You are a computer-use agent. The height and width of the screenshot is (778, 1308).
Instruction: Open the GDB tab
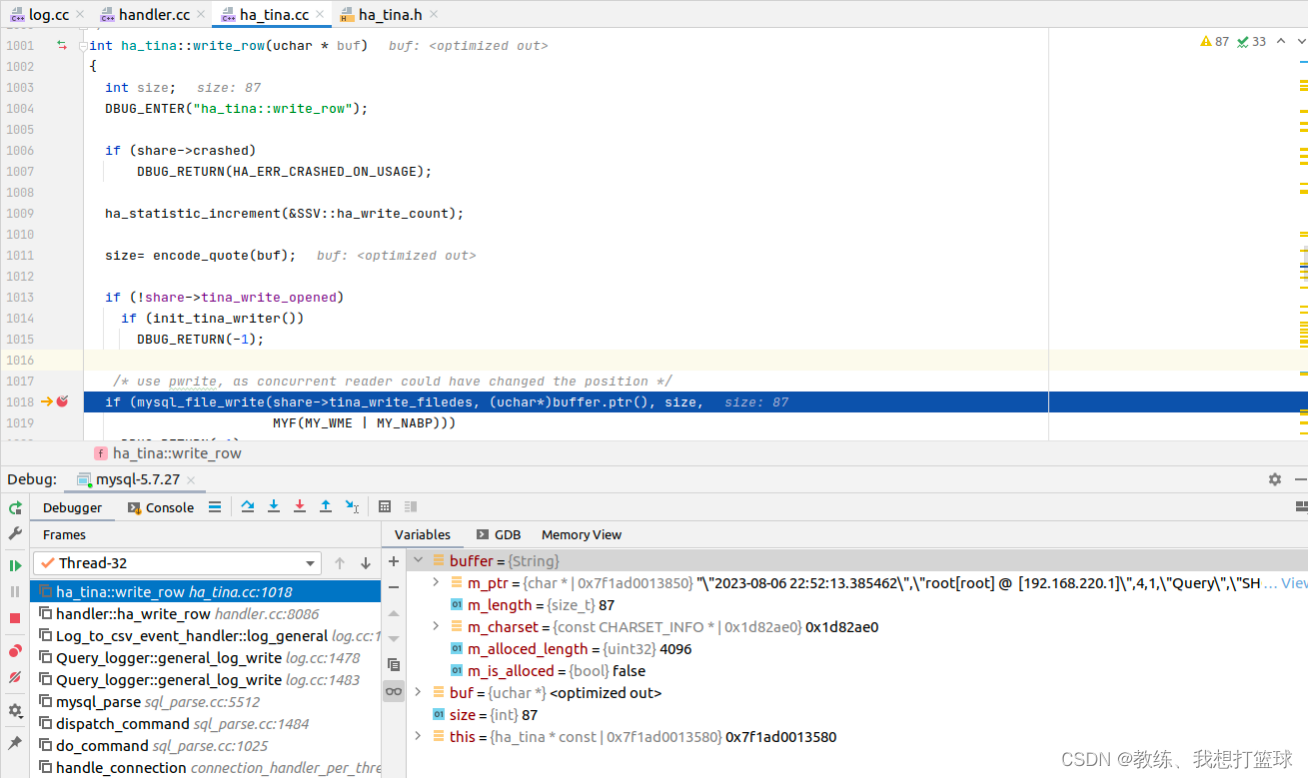pos(498,535)
